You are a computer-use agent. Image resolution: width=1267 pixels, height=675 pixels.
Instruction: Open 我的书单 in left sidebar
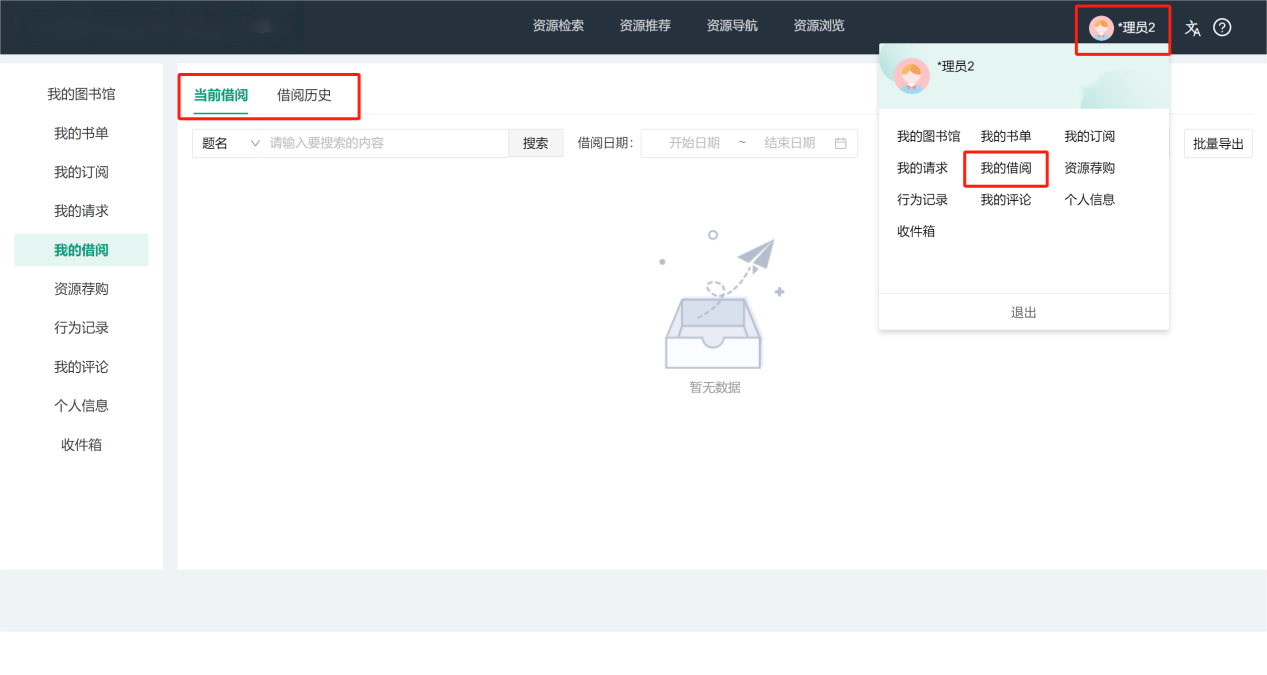81,133
